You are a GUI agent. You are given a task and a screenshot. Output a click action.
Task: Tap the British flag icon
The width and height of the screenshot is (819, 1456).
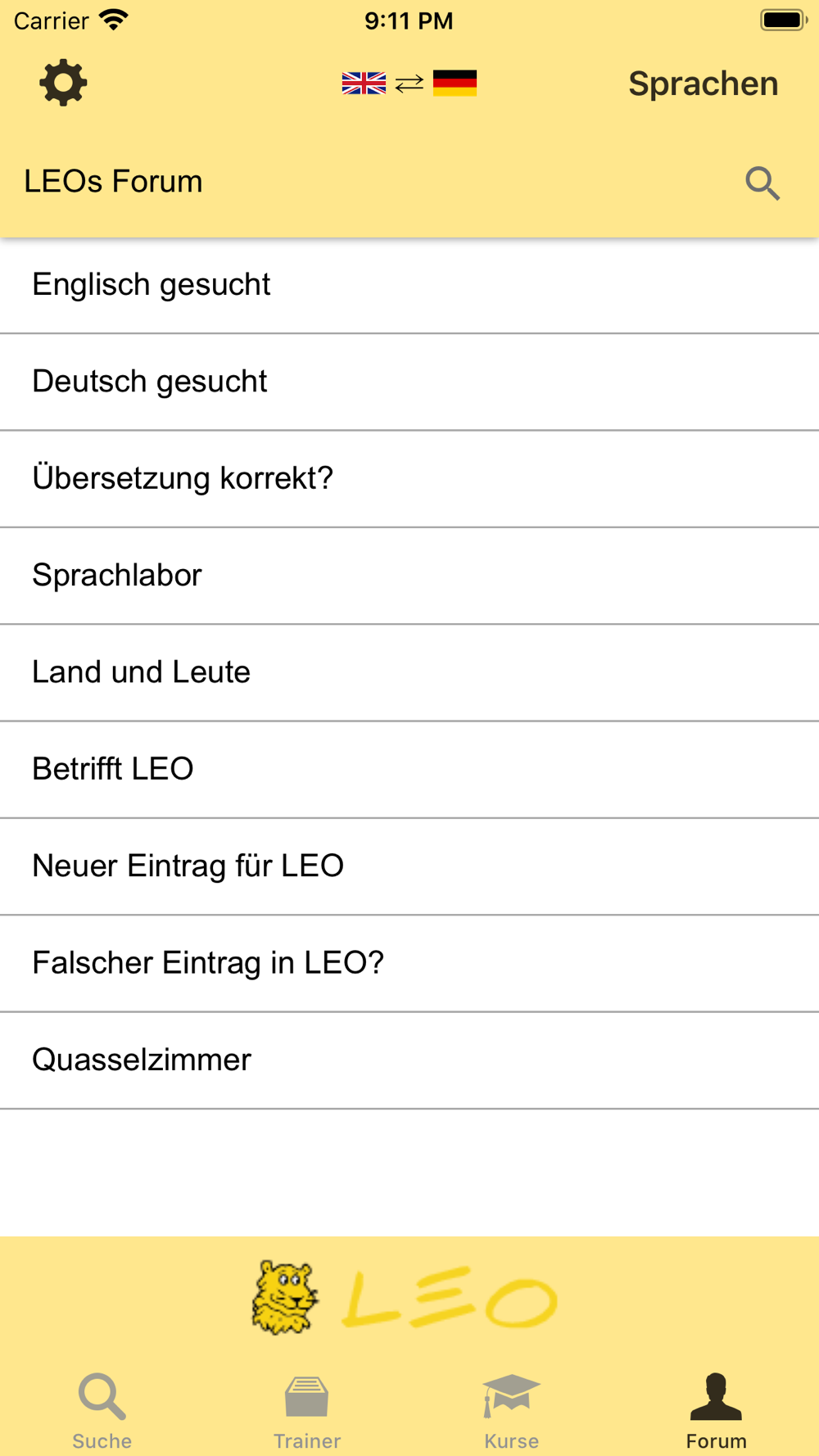[364, 84]
